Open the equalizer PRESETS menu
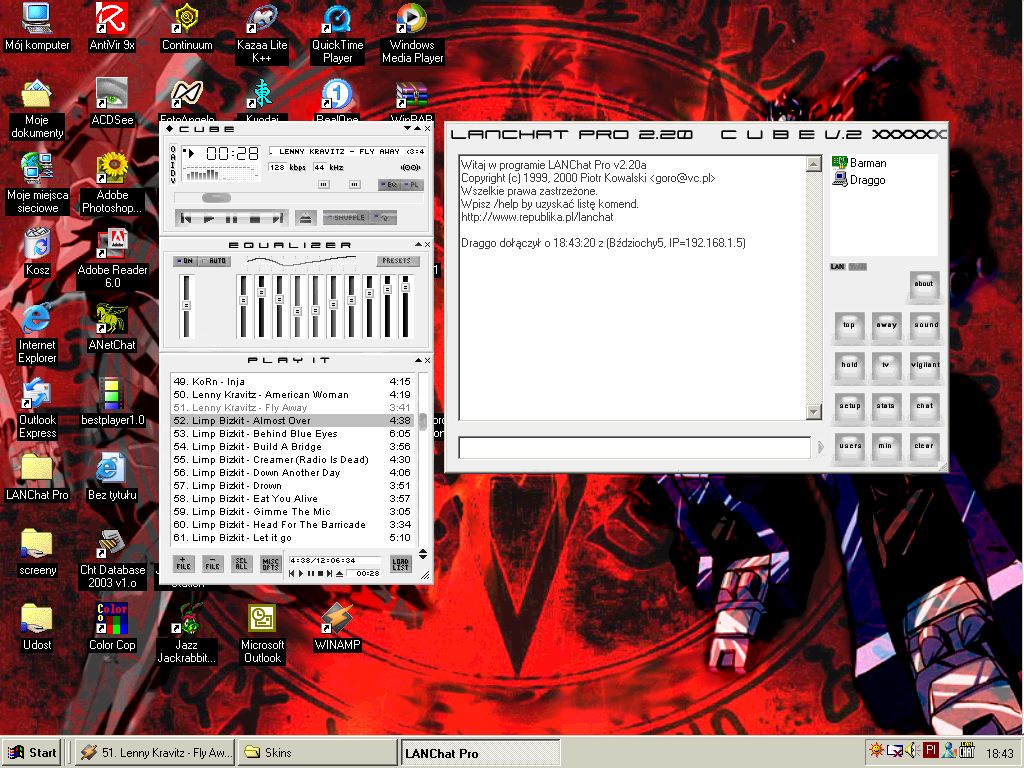 tap(395, 261)
